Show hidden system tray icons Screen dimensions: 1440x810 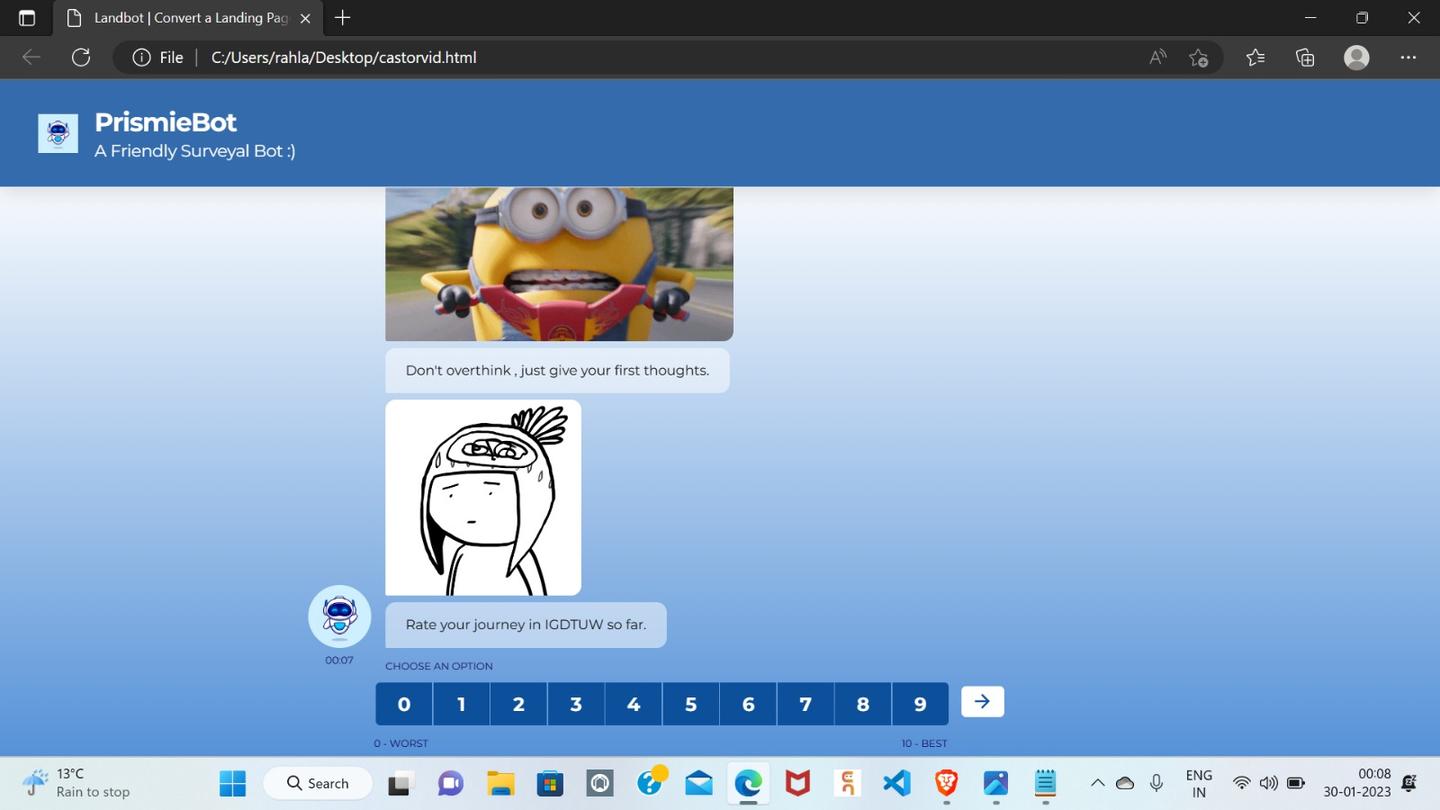(x=1097, y=783)
